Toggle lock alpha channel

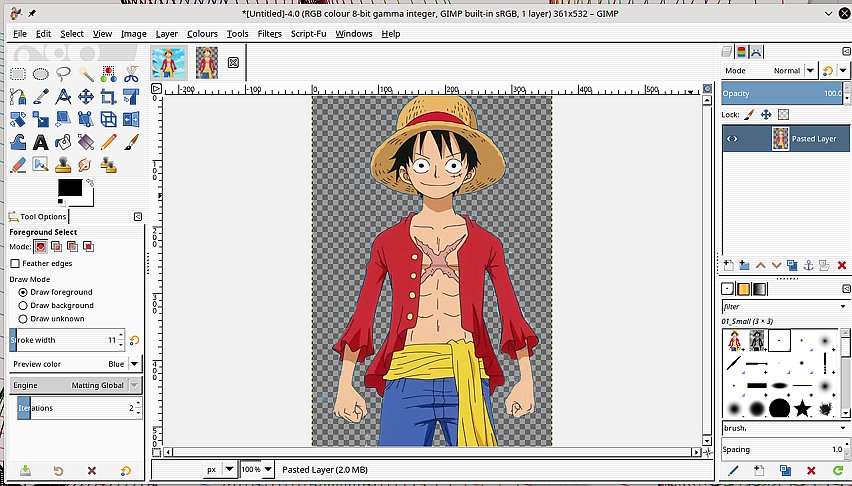click(783, 115)
